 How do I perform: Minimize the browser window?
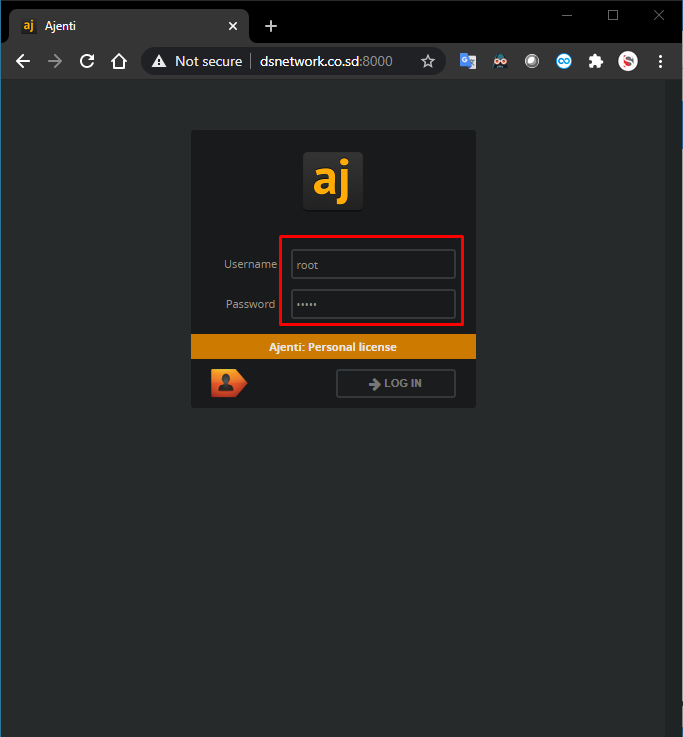pyautogui.click(x=567, y=16)
